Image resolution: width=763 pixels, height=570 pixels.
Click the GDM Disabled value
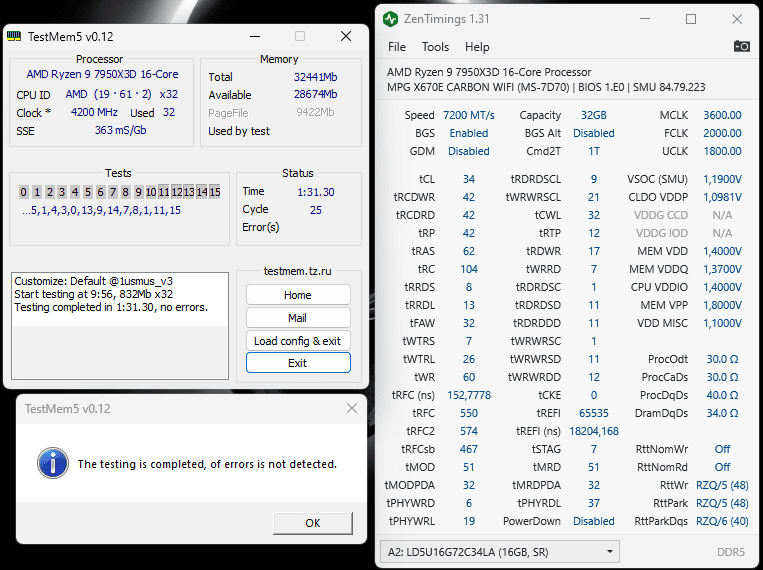tap(469, 151)
